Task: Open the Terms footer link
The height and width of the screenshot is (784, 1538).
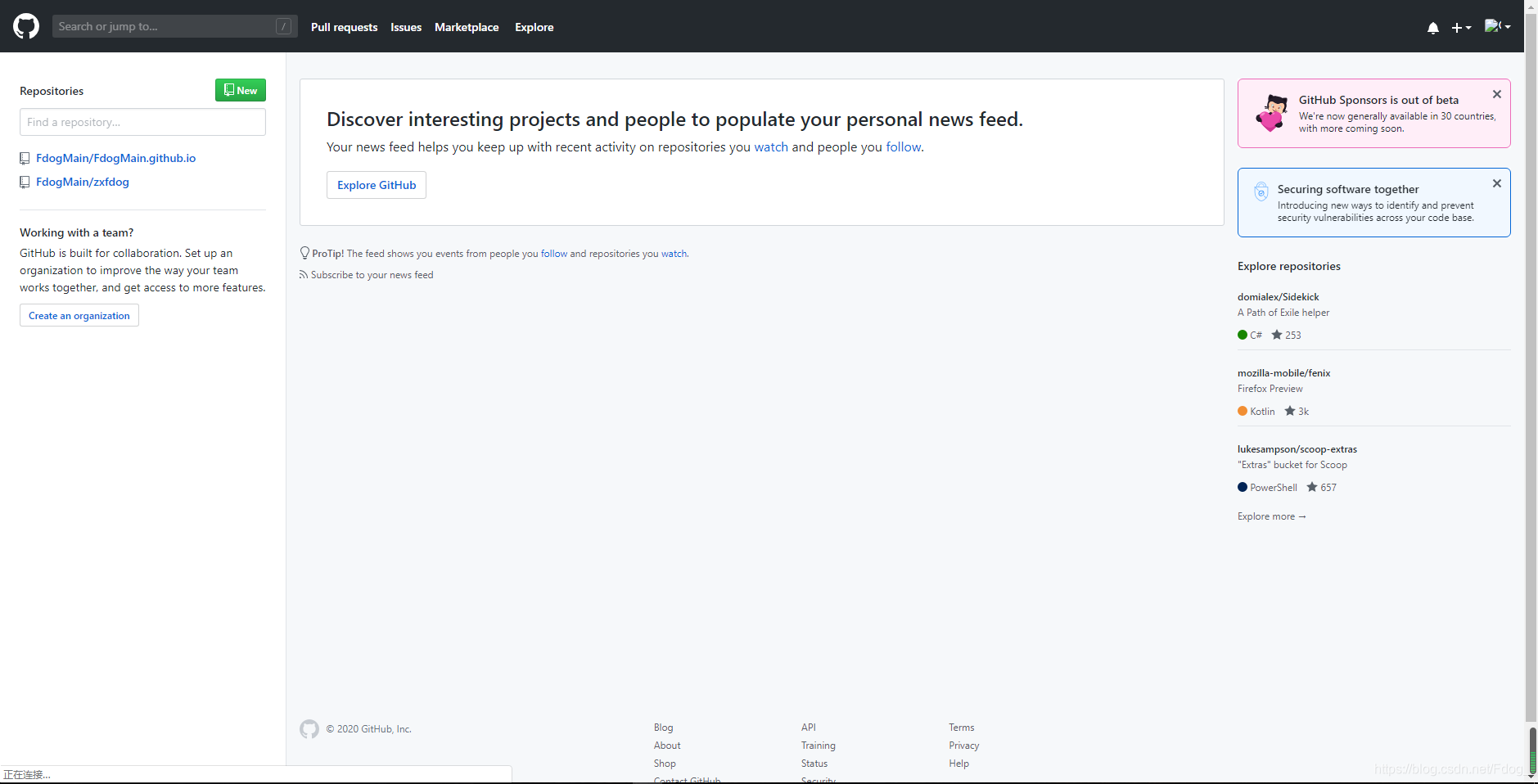Action: pos(961,728)
